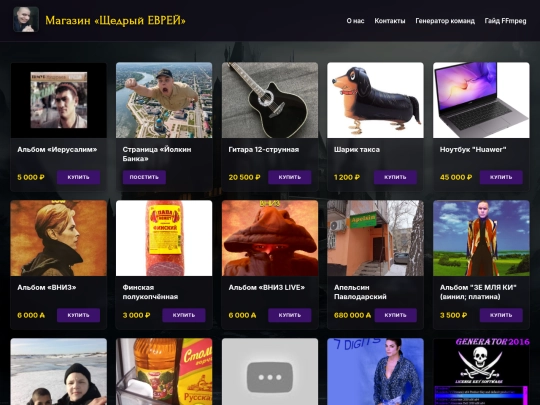The height and width of the screenshot is (405, 540).
Task: Open the GENERATOR 2016 skull image
Action: pos(481,372)
